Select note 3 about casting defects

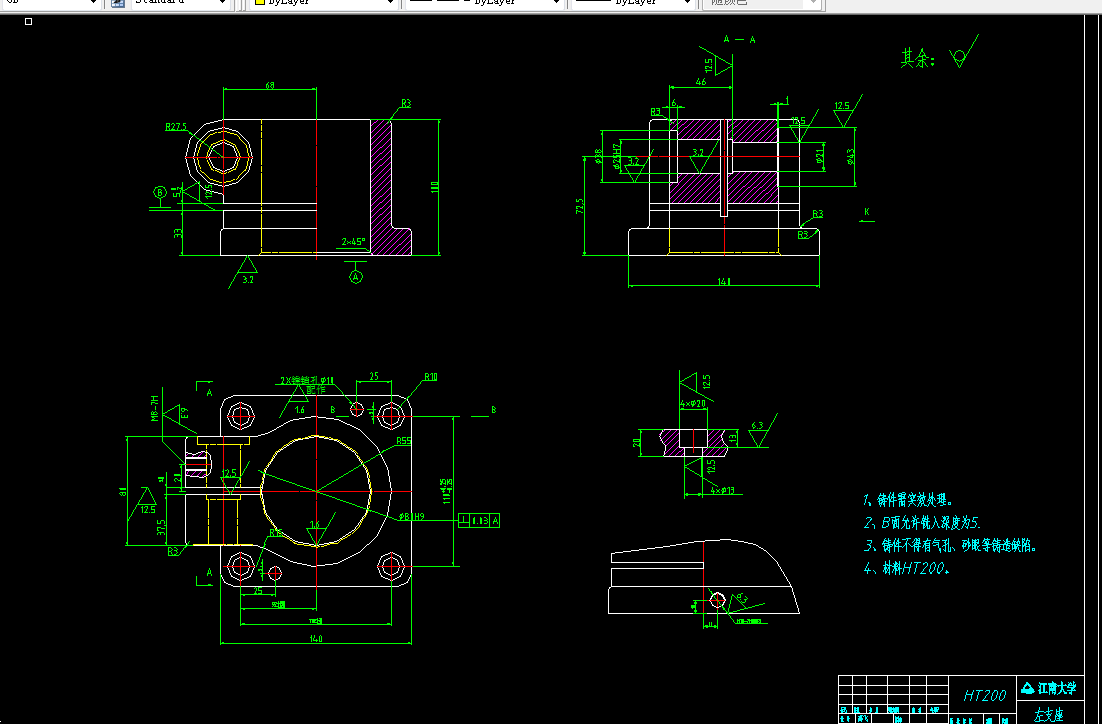point(950,545)
